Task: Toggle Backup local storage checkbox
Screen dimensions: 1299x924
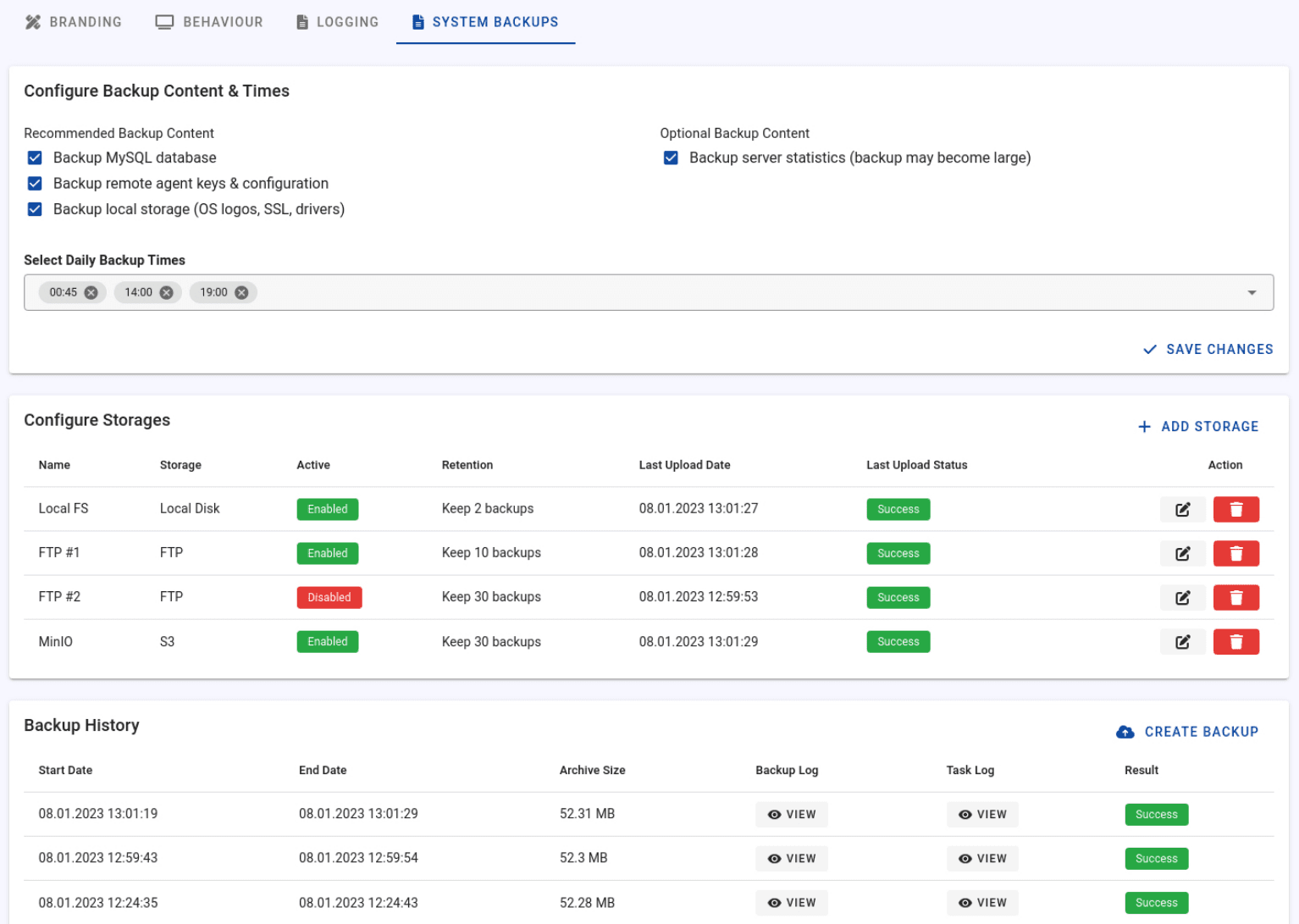Action: tap(35, 209)
